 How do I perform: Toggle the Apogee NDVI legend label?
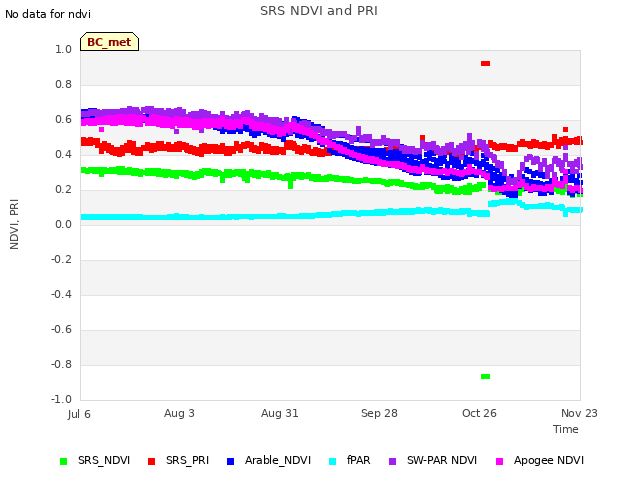549,460
